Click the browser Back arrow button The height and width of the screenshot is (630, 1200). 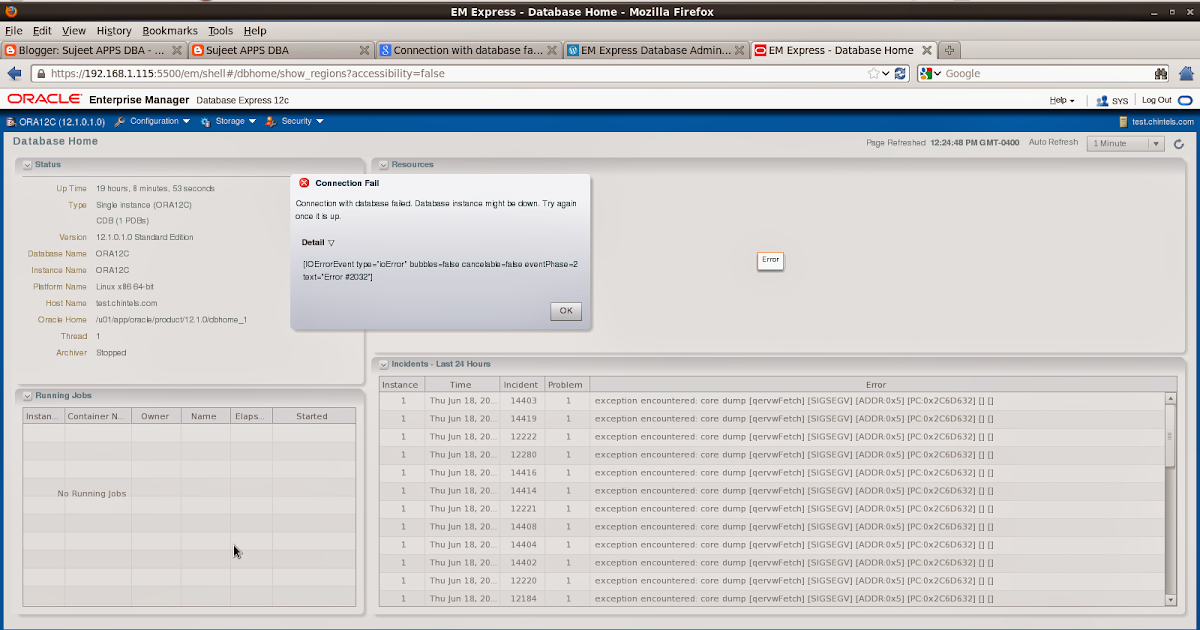click(x=14, y=73)
